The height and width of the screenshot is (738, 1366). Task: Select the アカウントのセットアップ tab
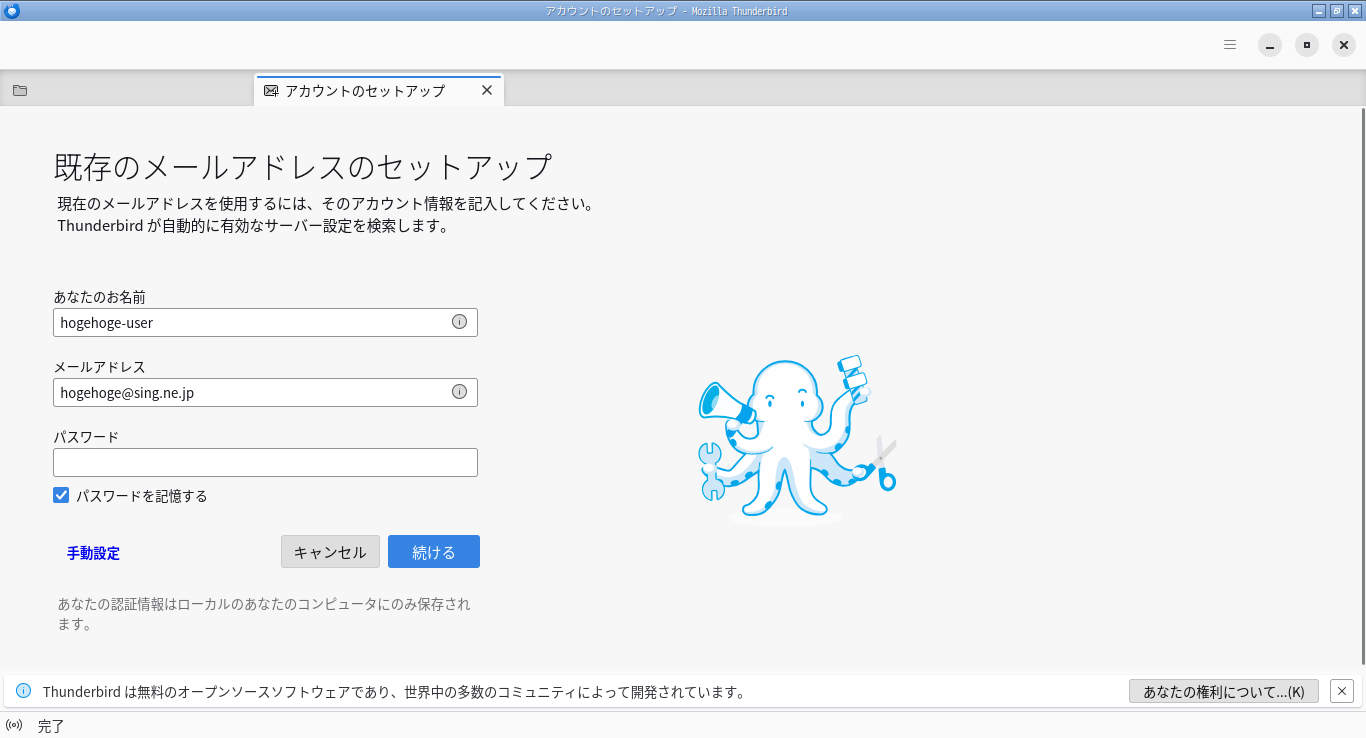(x=379, y=91)
